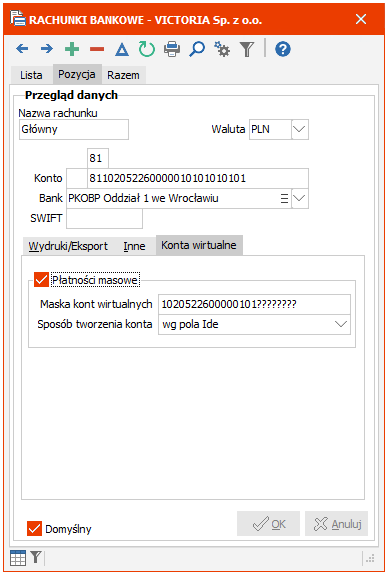The height and width of the screenshot is (575, 387).
Task: Select the Pozycja tab
Action: pos(77,74)
